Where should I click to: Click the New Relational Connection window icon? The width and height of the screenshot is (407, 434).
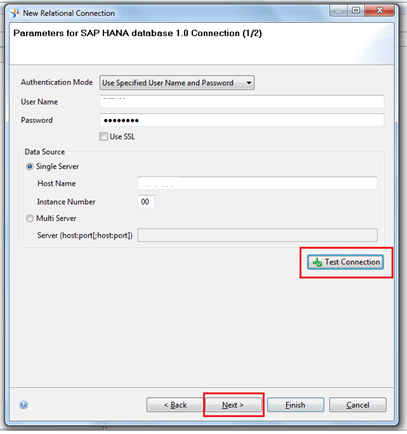click(15, 13)
